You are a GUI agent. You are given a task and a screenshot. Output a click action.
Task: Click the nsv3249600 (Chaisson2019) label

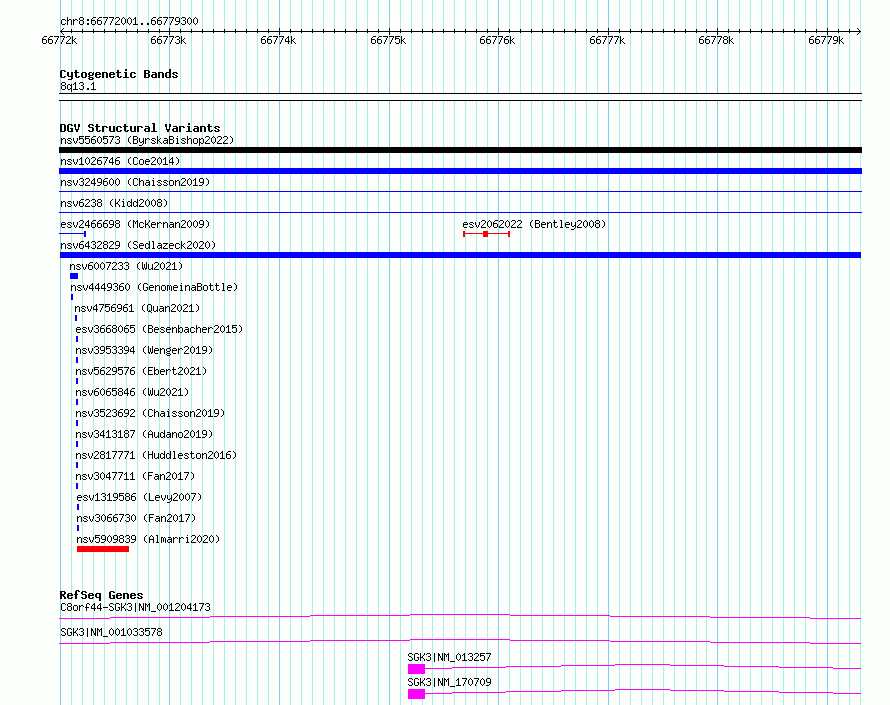click(x=135, y=182)
